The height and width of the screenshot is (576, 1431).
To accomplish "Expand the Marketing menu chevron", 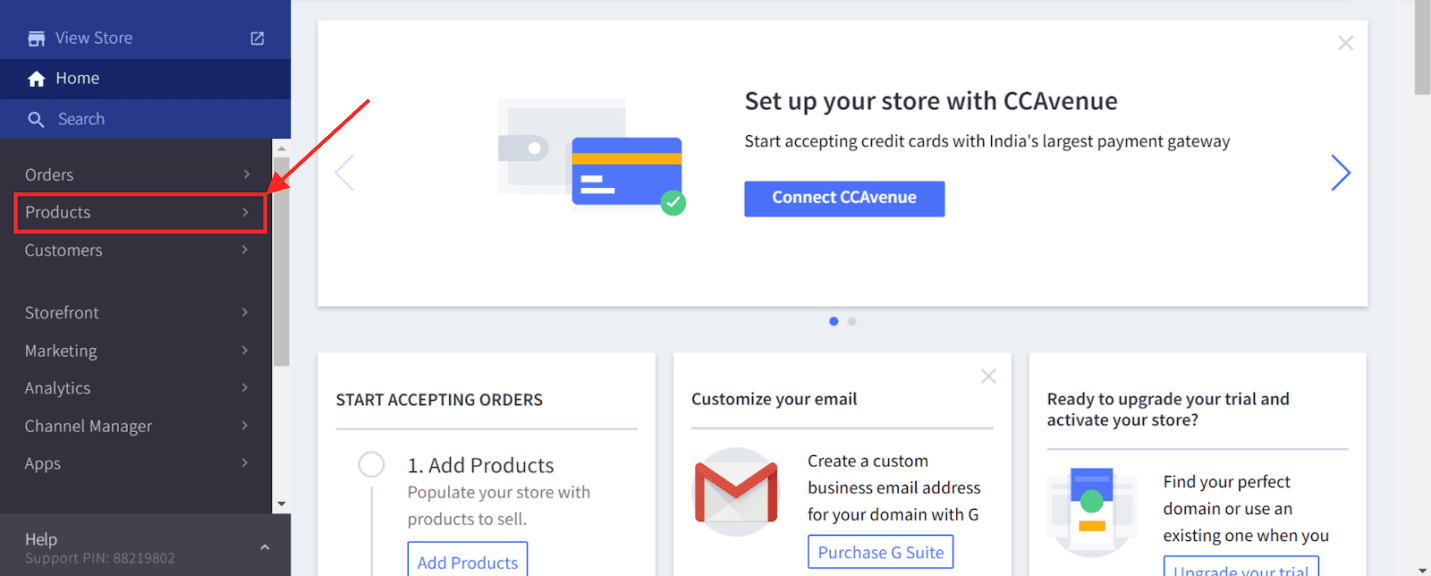I will pyautogui.click(x=246, y=350).
